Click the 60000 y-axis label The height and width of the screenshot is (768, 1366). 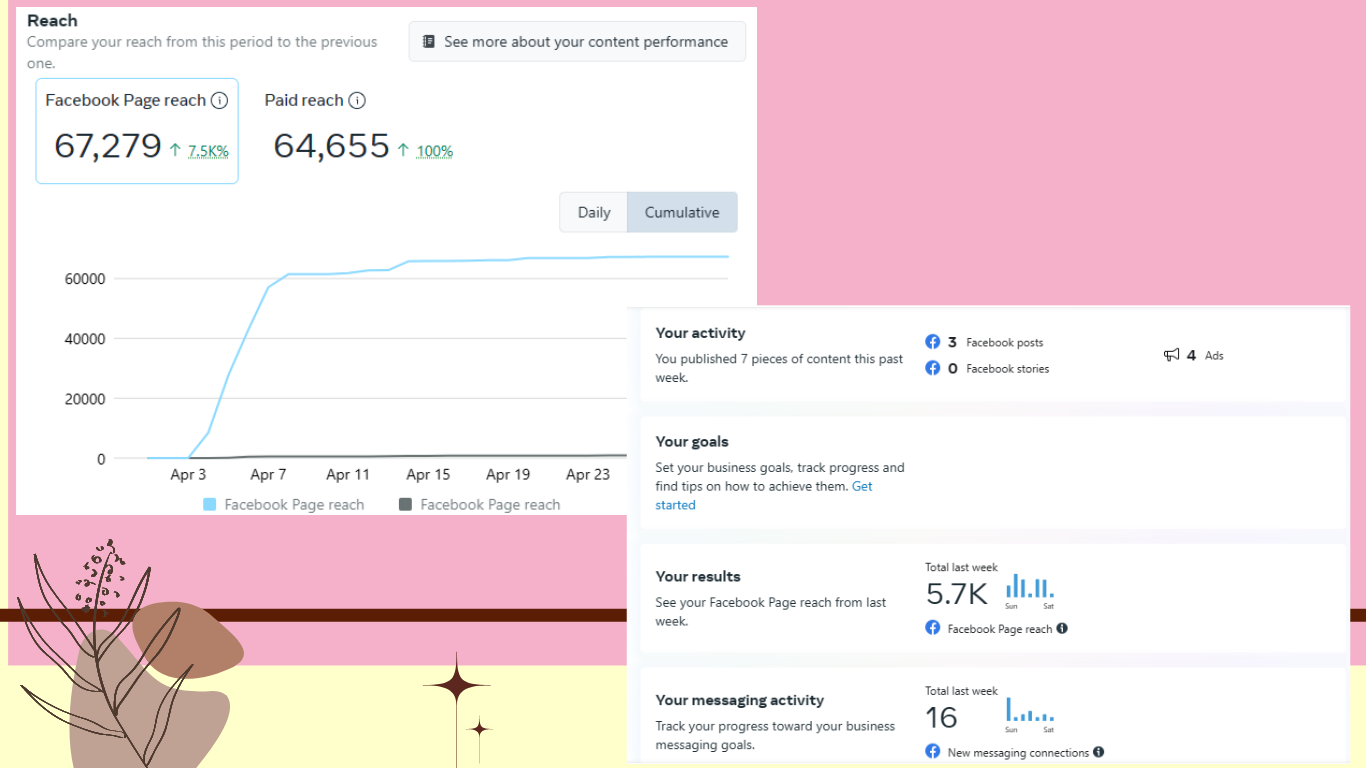point(85,279)
